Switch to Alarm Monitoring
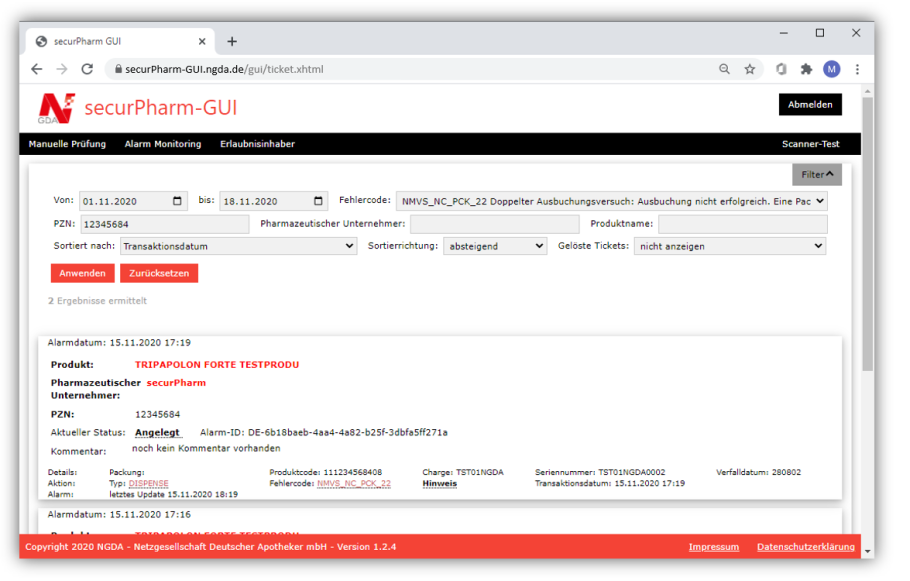 coord(162,144)
